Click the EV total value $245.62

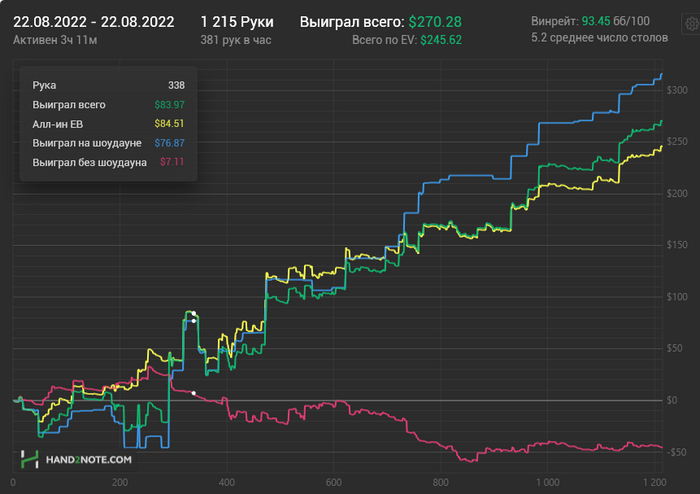[x=441, y=40]
